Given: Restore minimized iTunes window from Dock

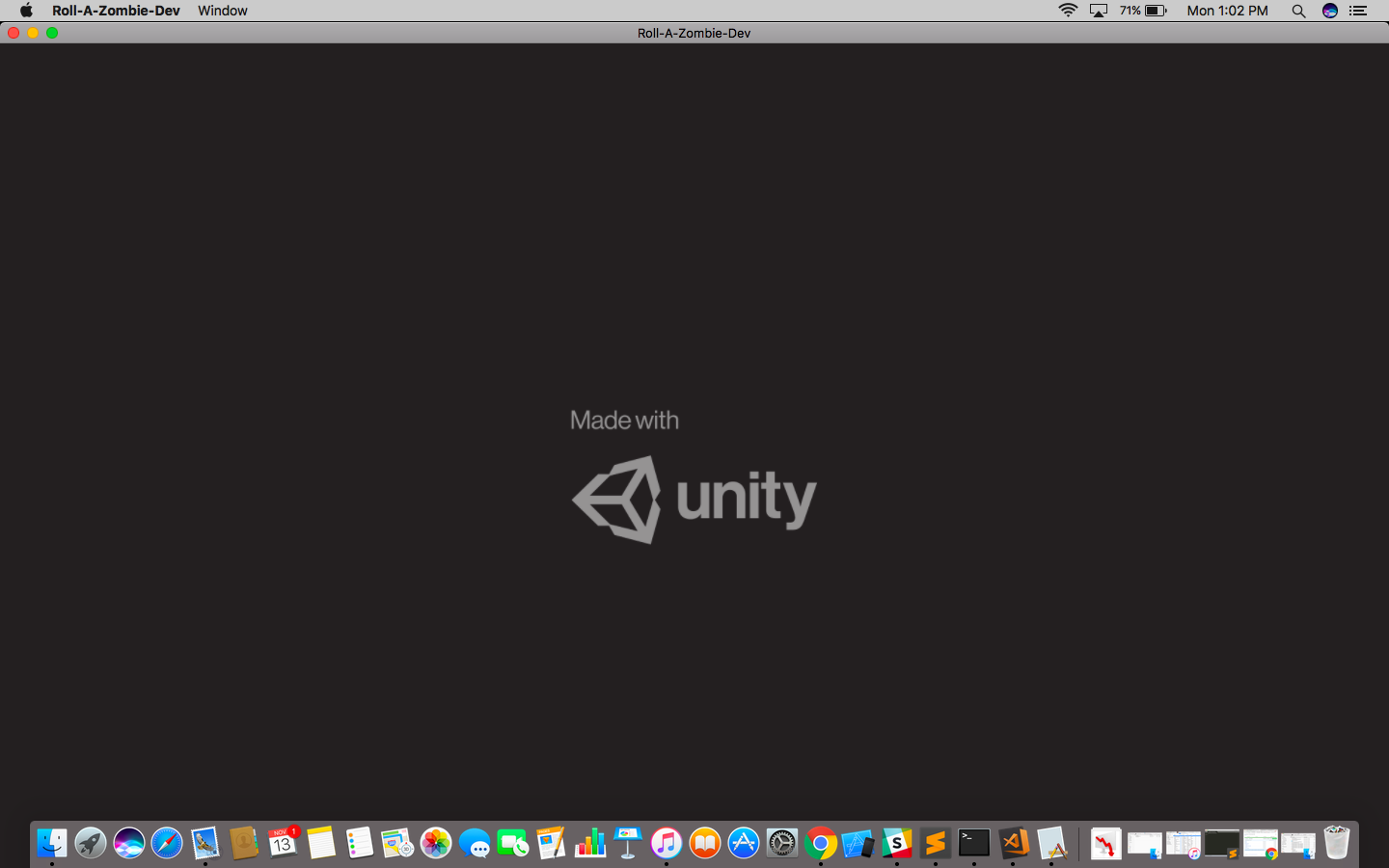Looking at the screenshot, I should point(1184,844).
